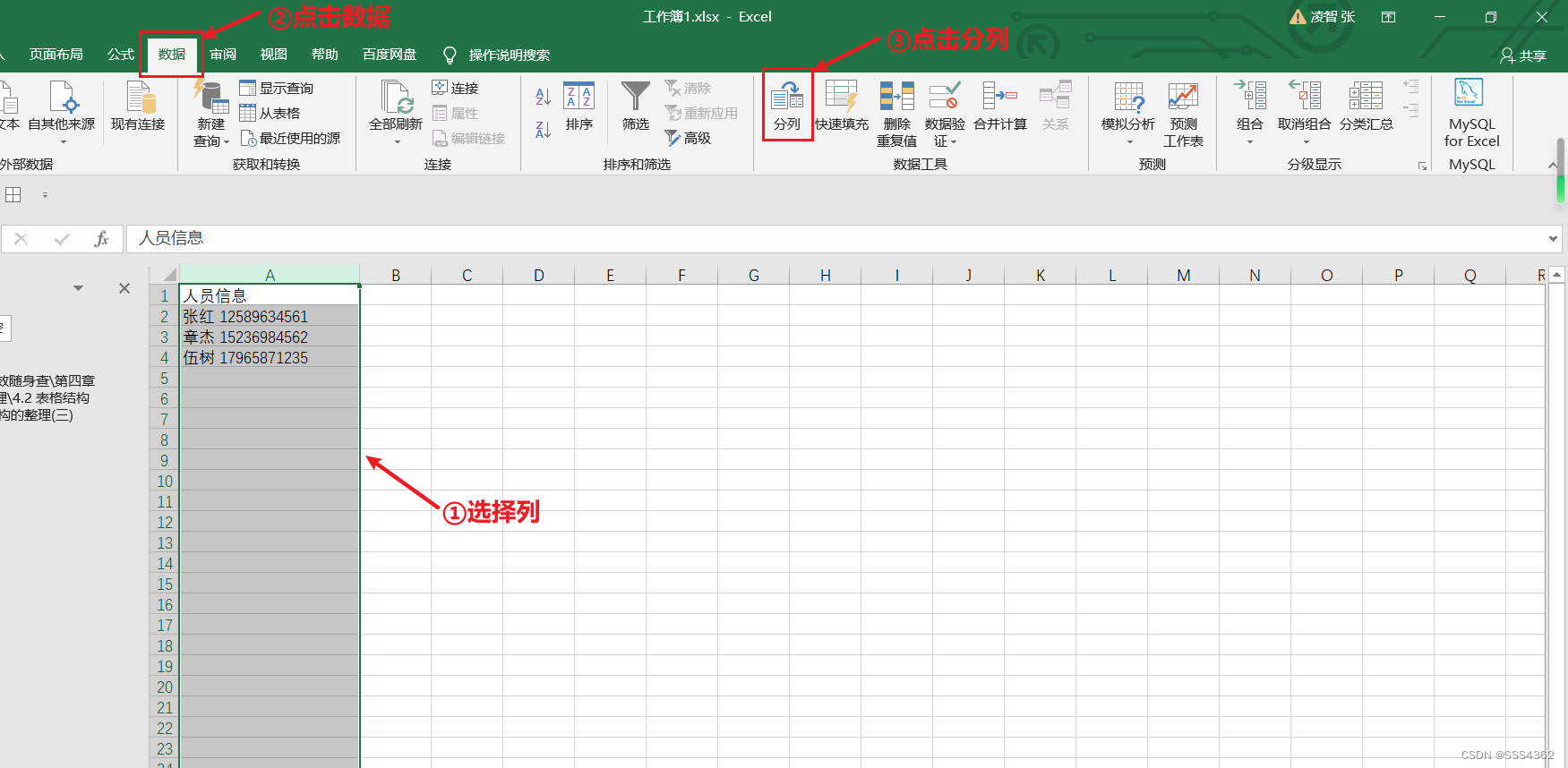The width and height of the screenshot is (1568, 768).
Task: Open 模拟分析 what-if analysis
Action: tap(1128, 96)
